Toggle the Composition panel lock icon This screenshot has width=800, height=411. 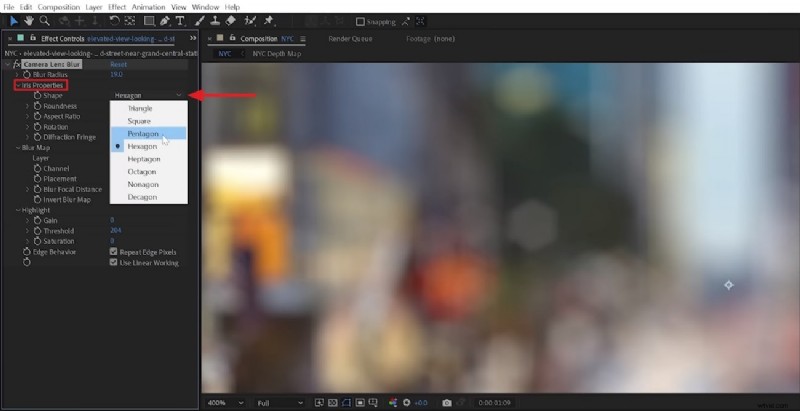click(233, 38)
